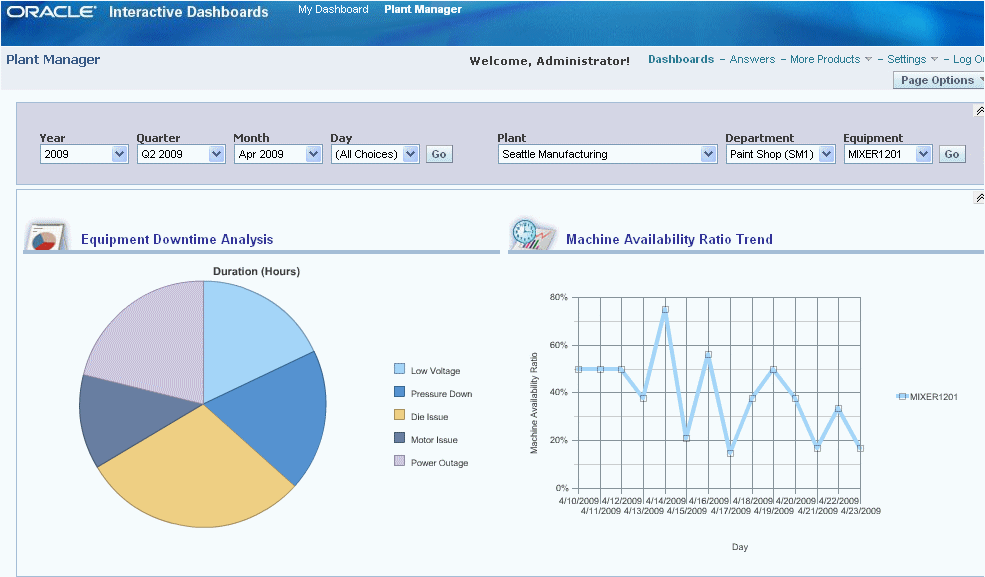Click the Machine Availability Ratio Trend clock icon

(533, 235)
